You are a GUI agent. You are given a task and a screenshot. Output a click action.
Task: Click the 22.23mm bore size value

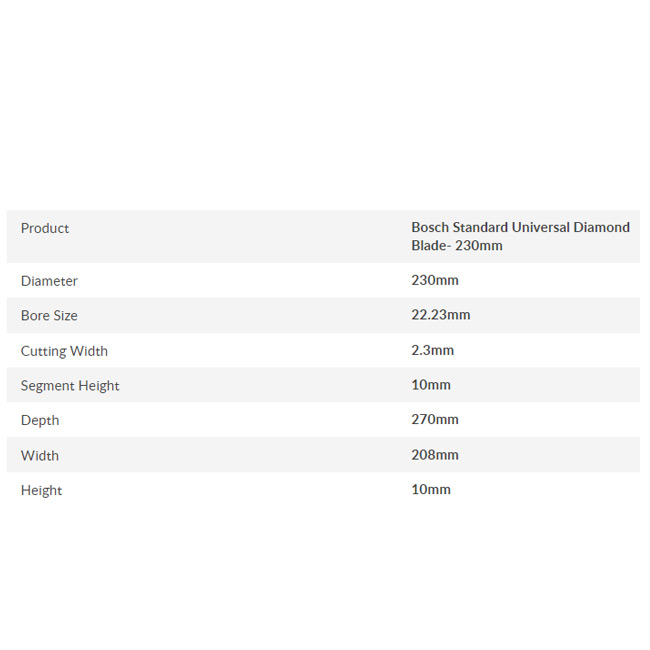(440, 315)
